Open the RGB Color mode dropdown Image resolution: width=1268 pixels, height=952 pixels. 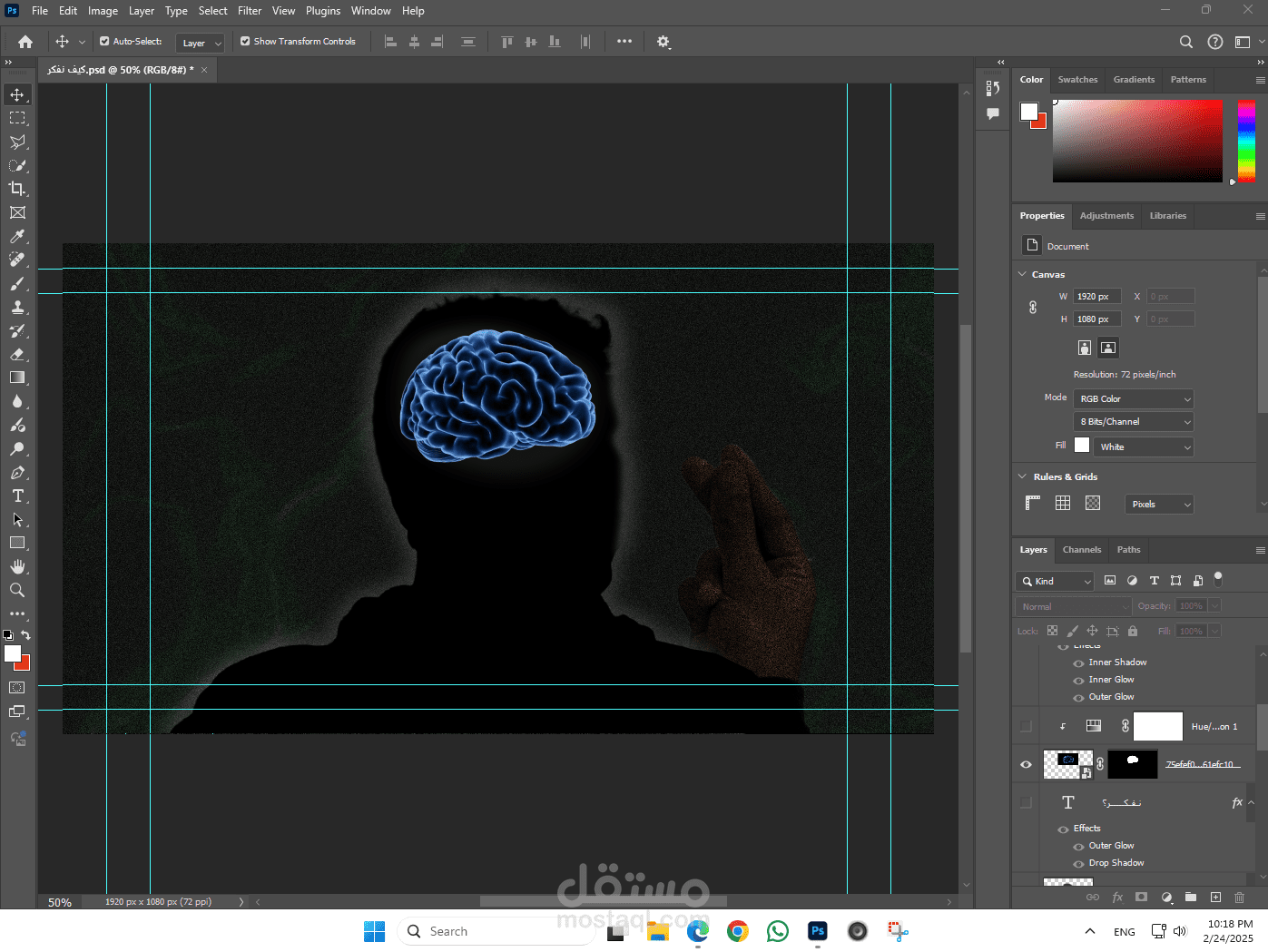click(x=1134, y=398)
